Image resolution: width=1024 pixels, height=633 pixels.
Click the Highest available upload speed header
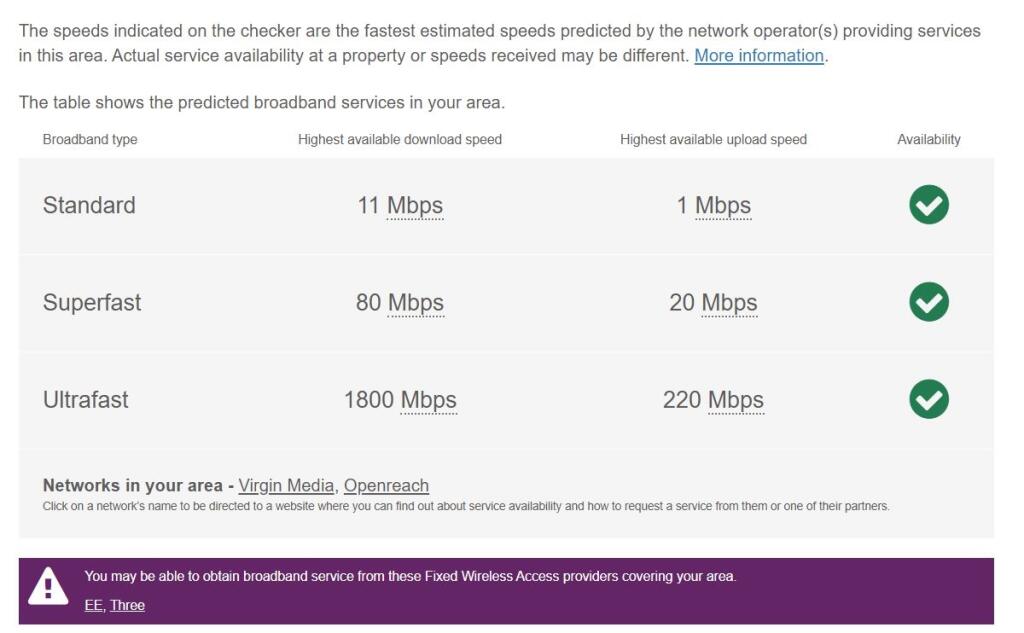(713, 140)
